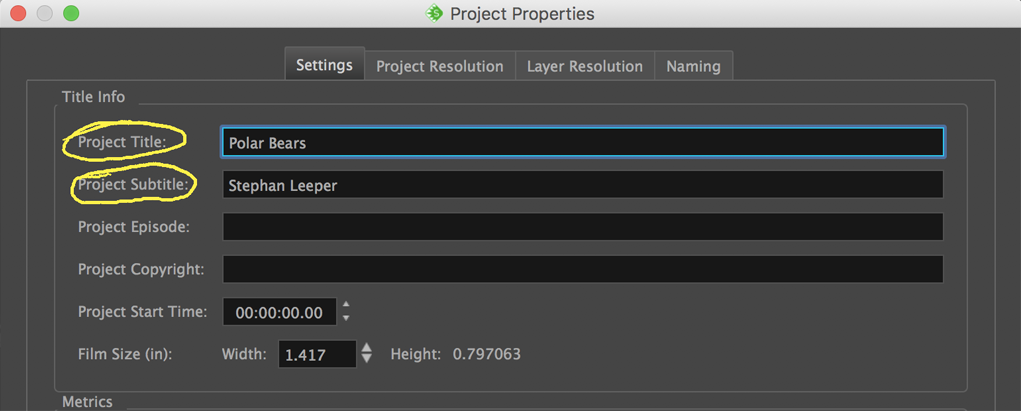Click the empty Project Copyright field
This screenshot has width=1021, height=411.
click(x=582, y=270)
